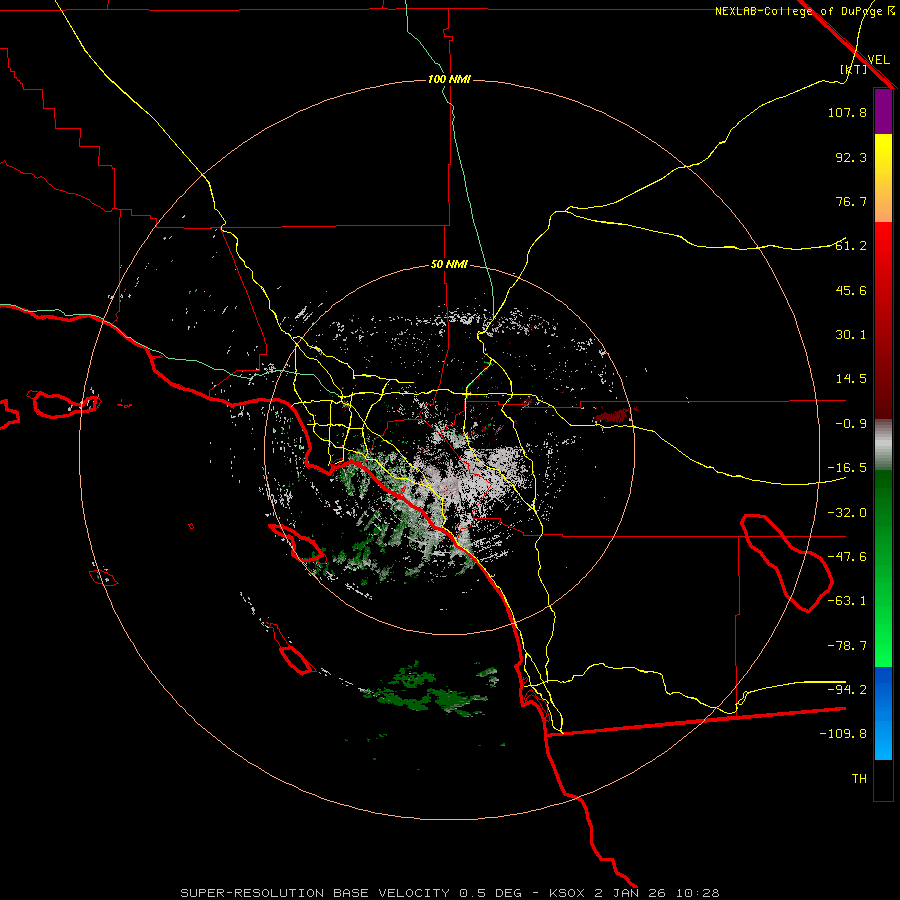Click the 107.8 velocity scale value
Image resolution: width=900 pixels, height=900 pixels.
tap(847, 112)
